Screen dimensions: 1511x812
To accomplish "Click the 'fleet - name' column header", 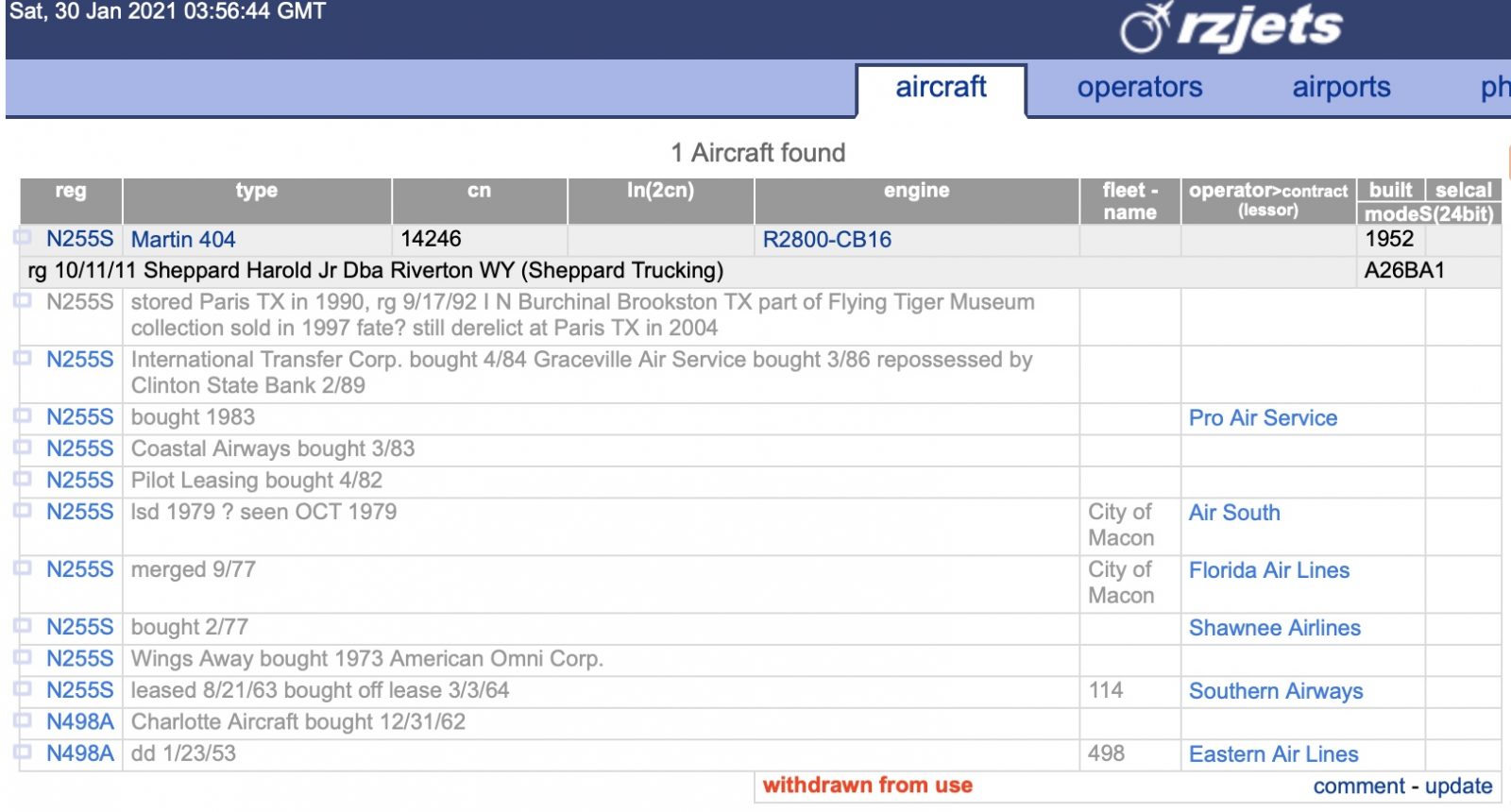I will pyautogui.click(x=1129, y=201).
